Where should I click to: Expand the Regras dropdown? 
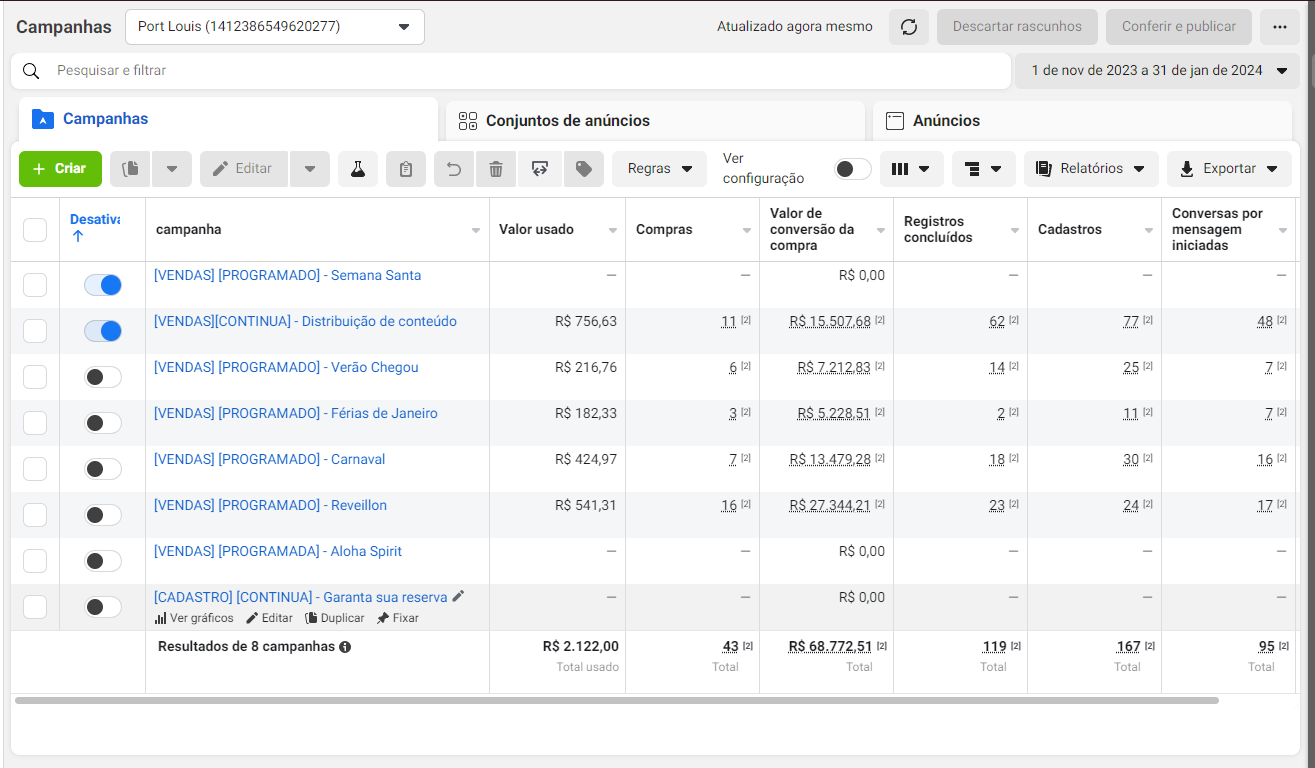(660, 169)
